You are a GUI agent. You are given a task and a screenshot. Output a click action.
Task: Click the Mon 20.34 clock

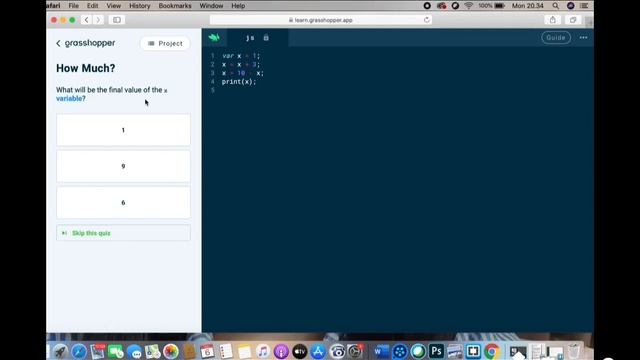(528, 6)
